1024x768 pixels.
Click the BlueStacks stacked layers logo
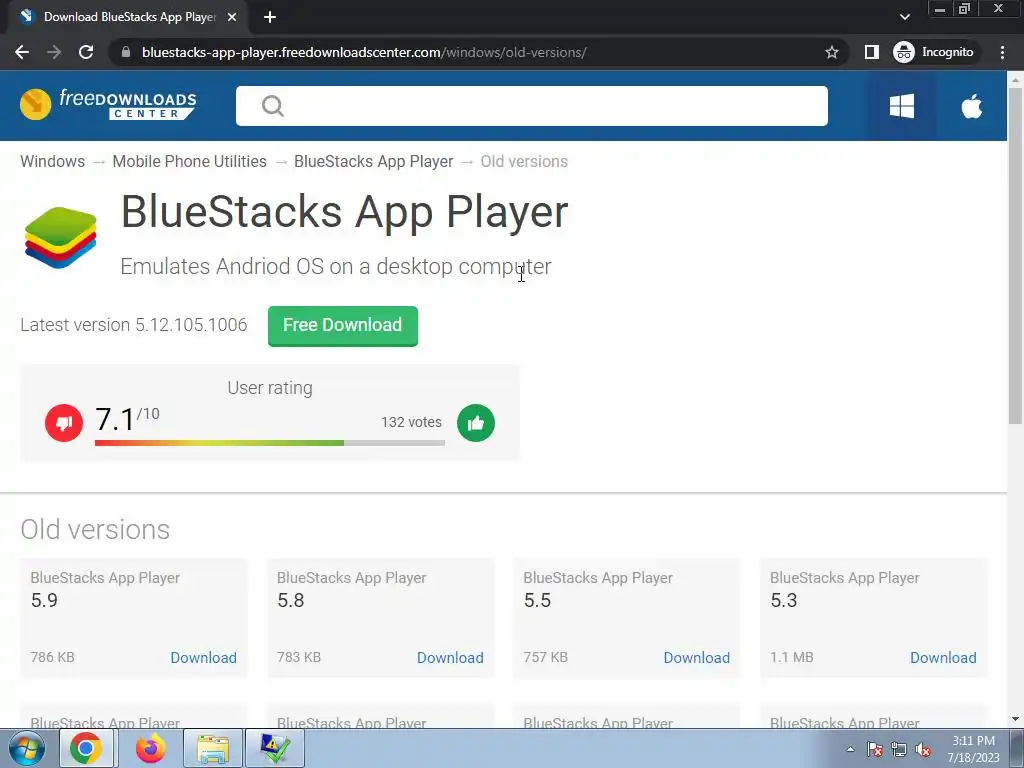pyautogui.click(x=60, y=238)
